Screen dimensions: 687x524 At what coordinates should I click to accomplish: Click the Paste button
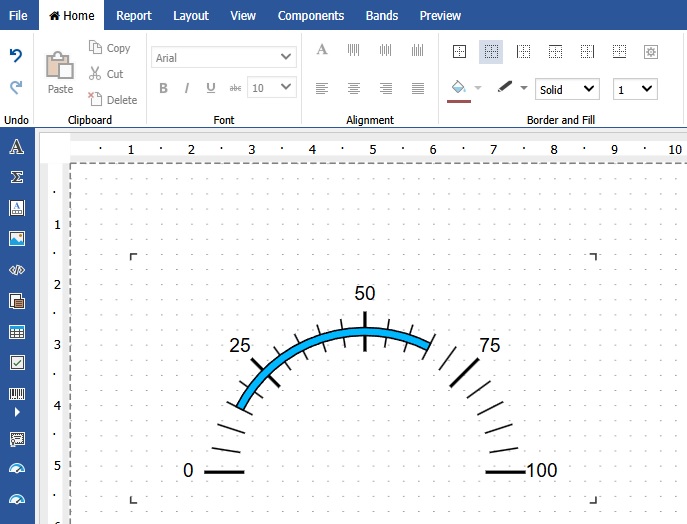[x=60, y=73]
